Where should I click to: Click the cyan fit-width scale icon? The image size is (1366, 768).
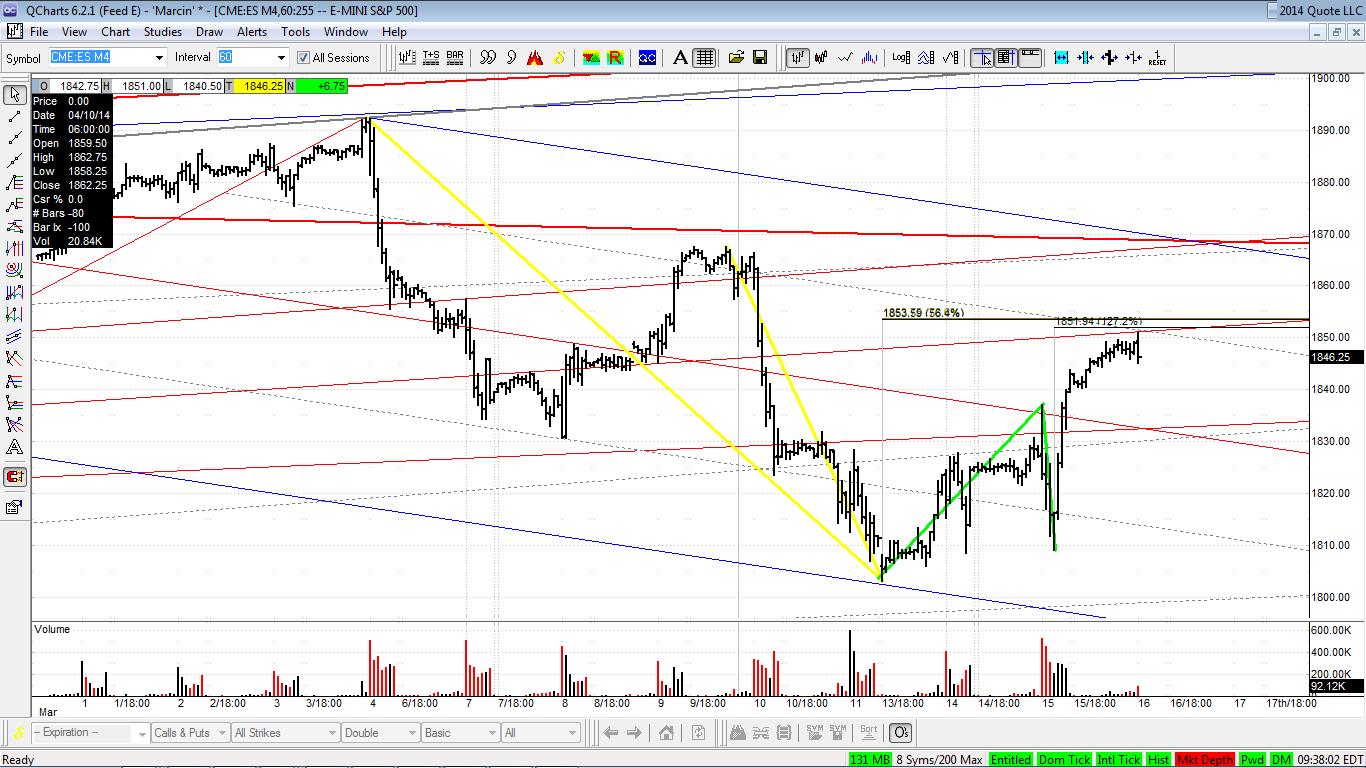click(1061, 58)
